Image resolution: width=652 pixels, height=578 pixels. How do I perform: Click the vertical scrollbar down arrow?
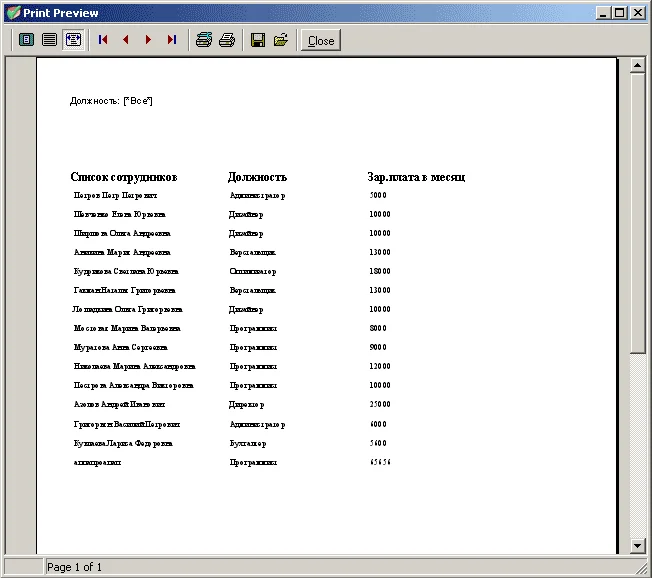637,545
